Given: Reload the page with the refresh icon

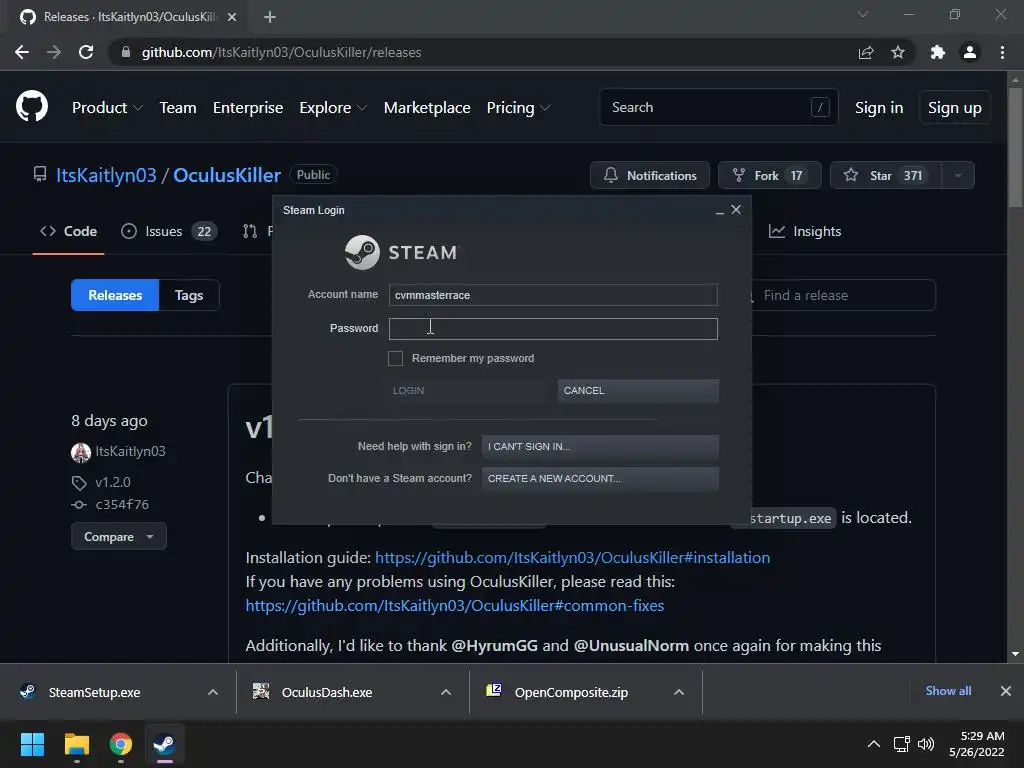Looking at the screenshot, I should (86, 52).
